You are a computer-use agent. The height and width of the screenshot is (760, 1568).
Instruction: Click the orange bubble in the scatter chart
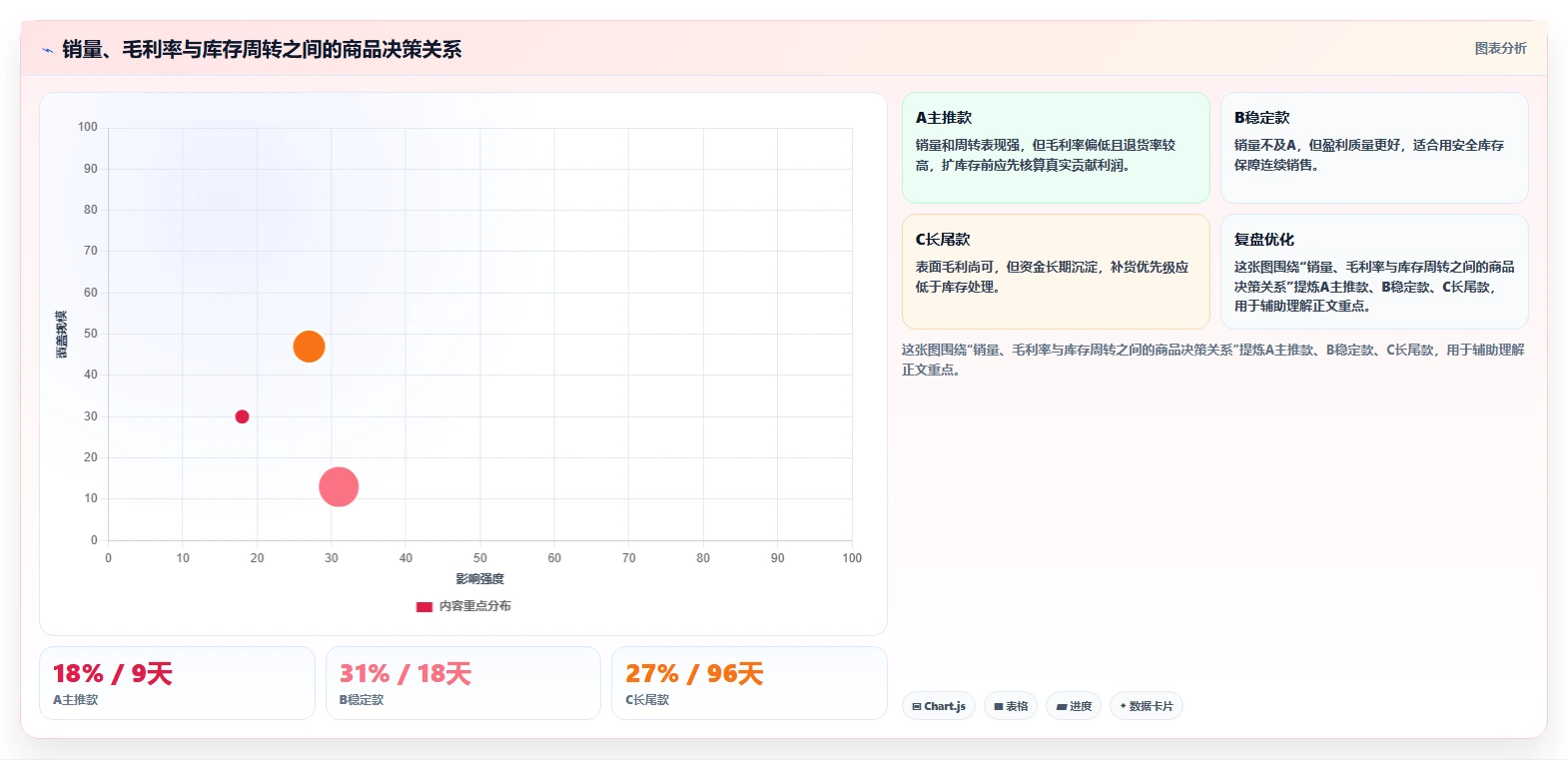309,347
